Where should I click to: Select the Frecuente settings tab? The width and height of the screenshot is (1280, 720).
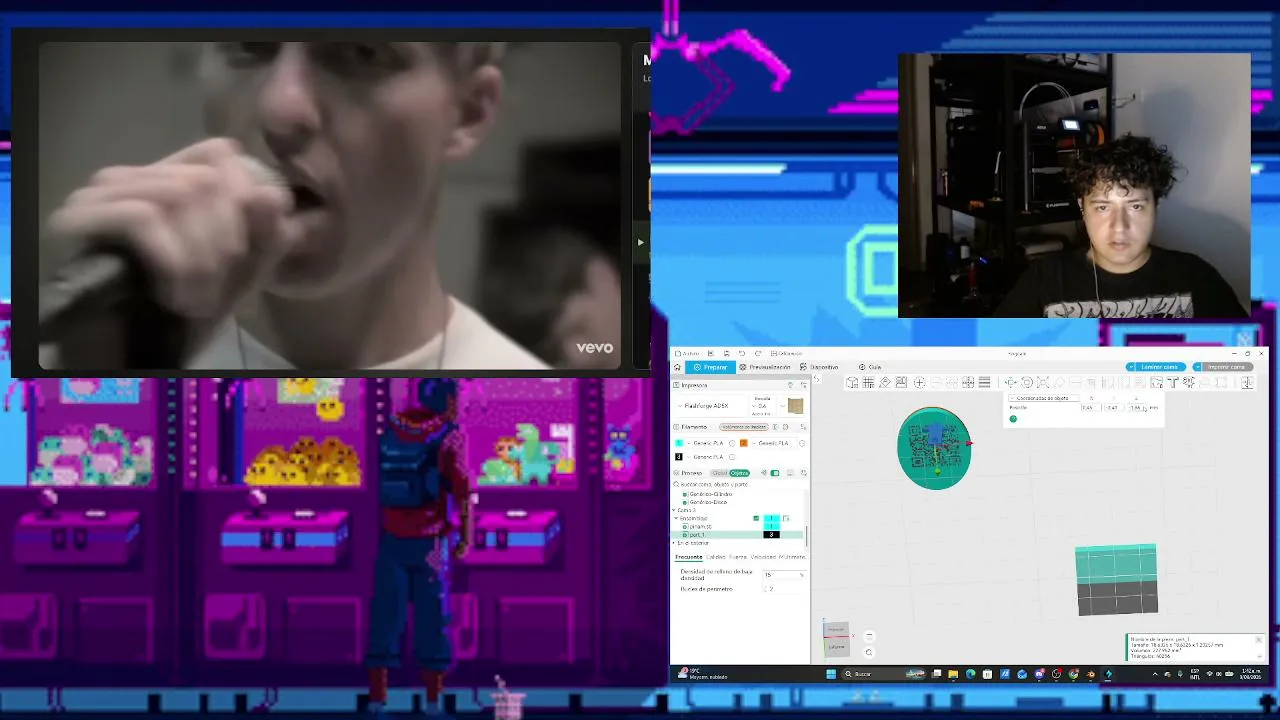(x=689, y=557)
